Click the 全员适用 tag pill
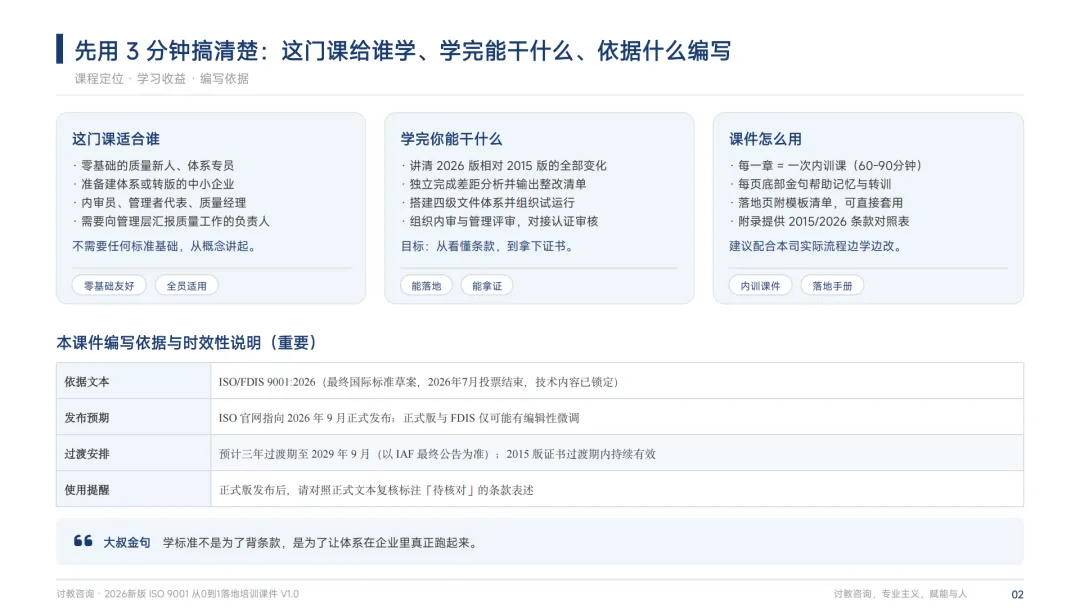Image resolution: width=1080 pixels, height=608 pixels. tap(187, 286)
